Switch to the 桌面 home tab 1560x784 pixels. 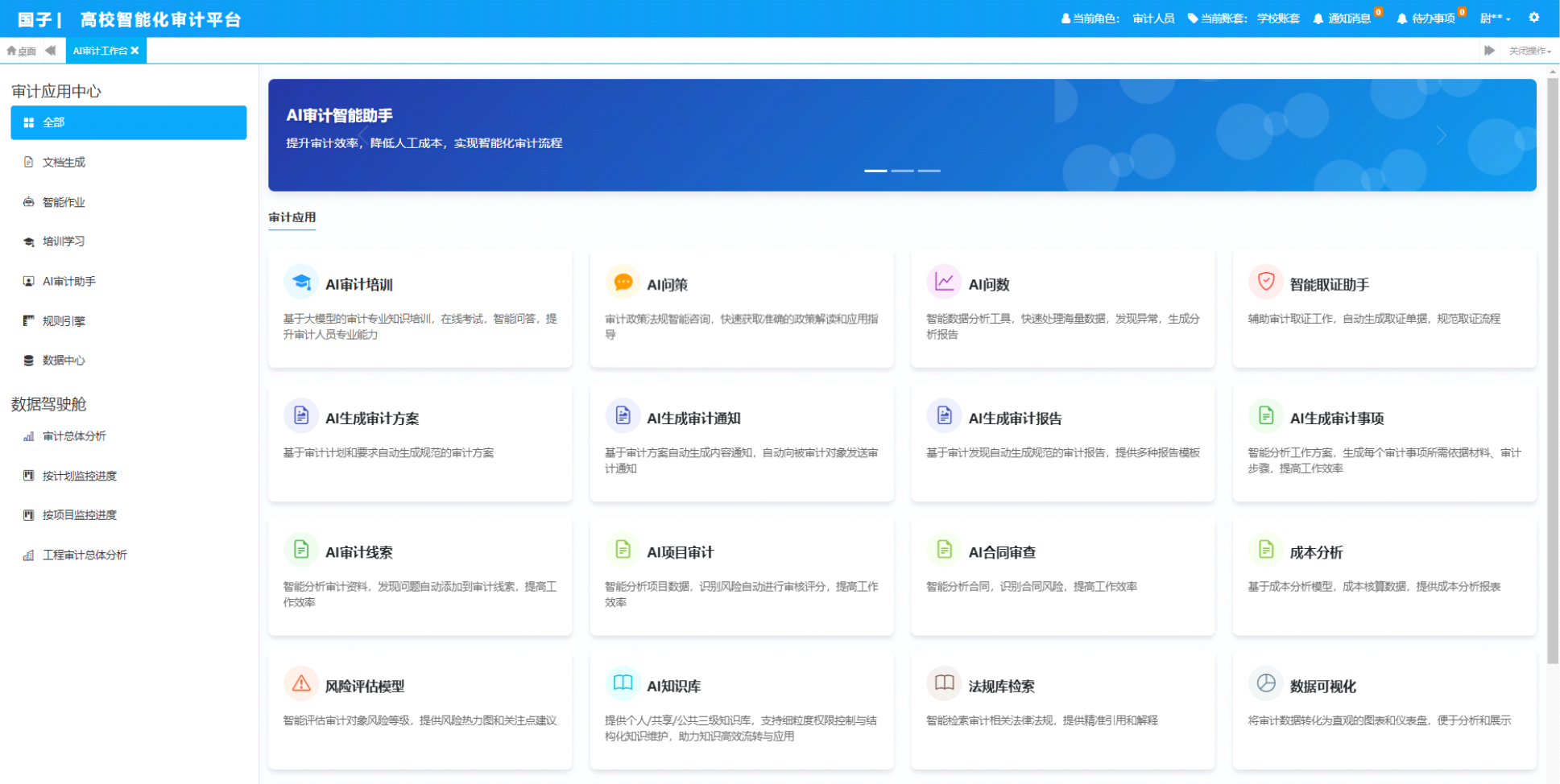click(x=22, y=51)
